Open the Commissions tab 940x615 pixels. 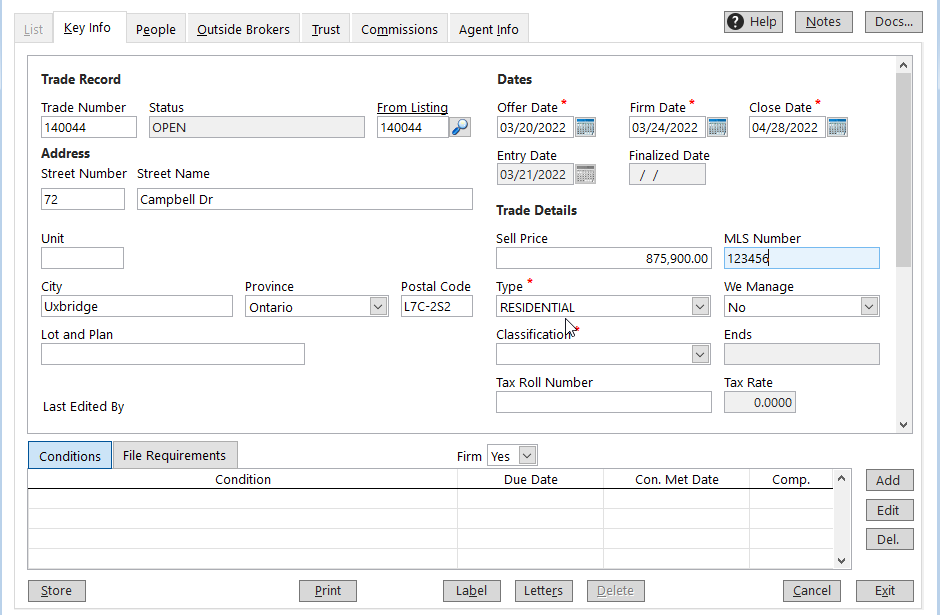(x=399, y=29)
